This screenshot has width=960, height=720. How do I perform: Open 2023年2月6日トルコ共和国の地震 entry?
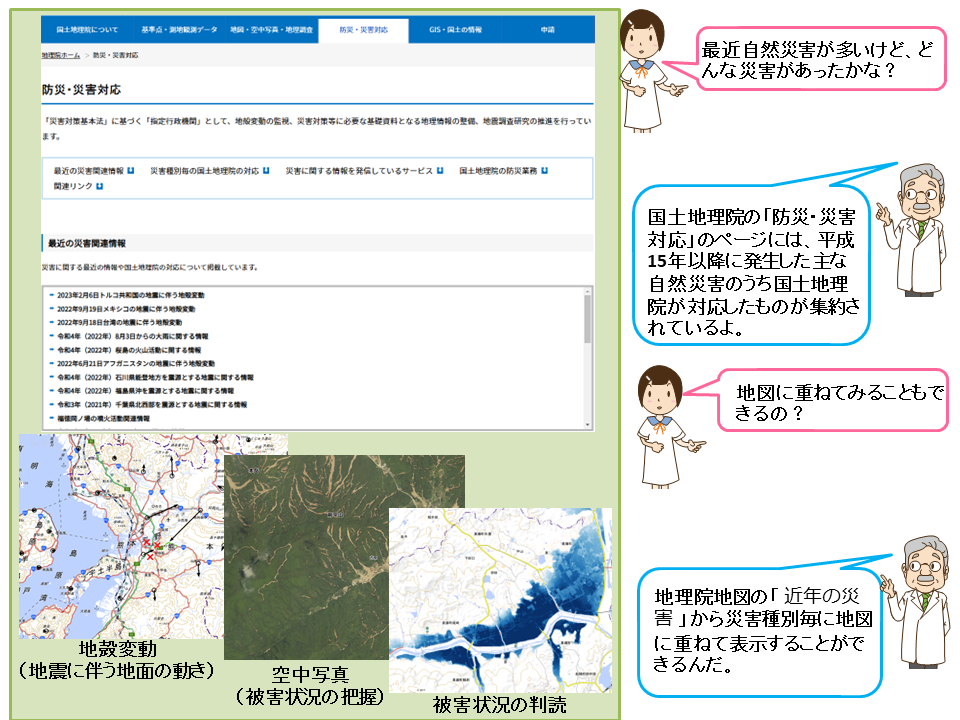pos(131,295)
